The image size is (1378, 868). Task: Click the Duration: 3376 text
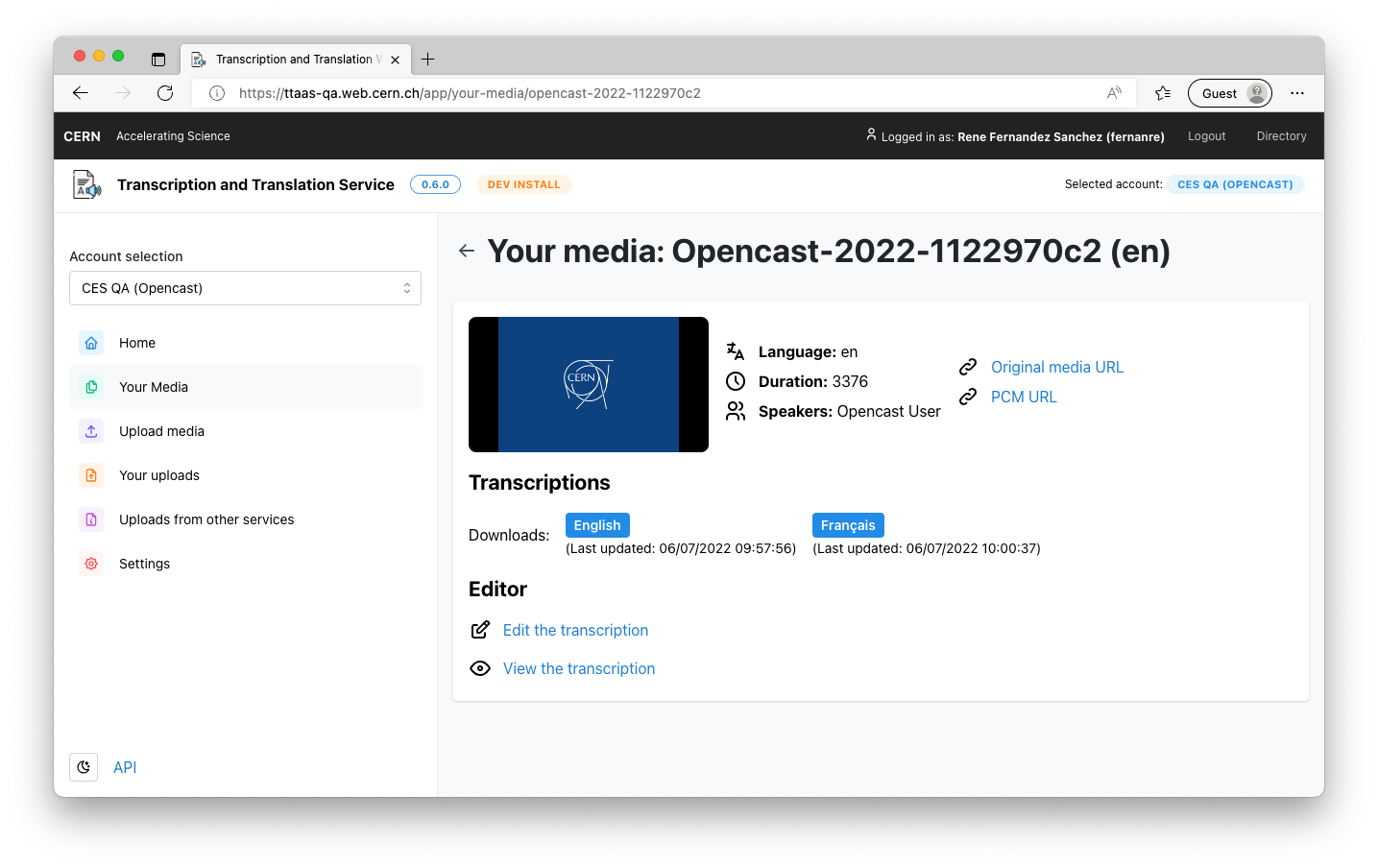(x=813, y=381)
